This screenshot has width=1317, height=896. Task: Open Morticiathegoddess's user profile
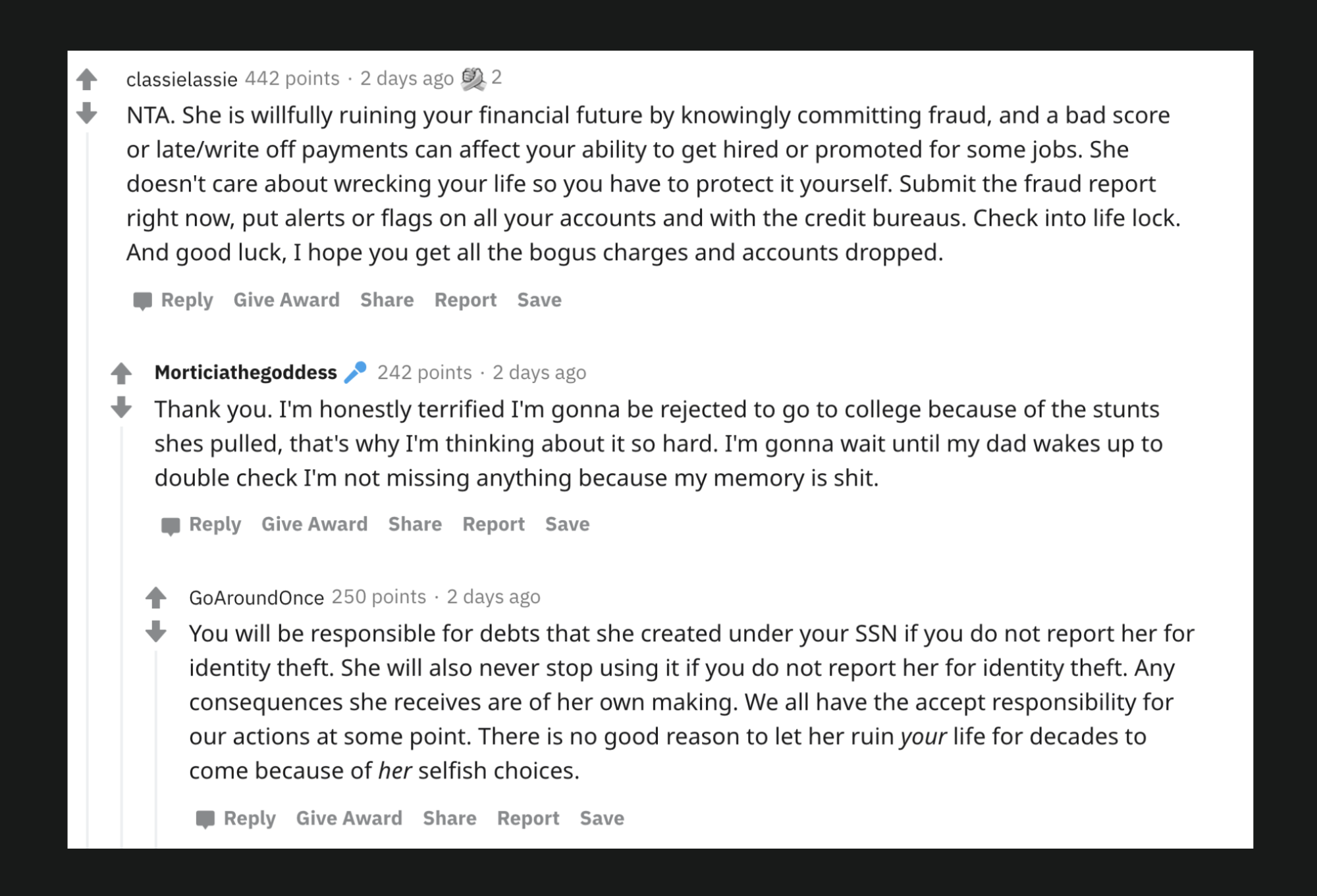246,373
